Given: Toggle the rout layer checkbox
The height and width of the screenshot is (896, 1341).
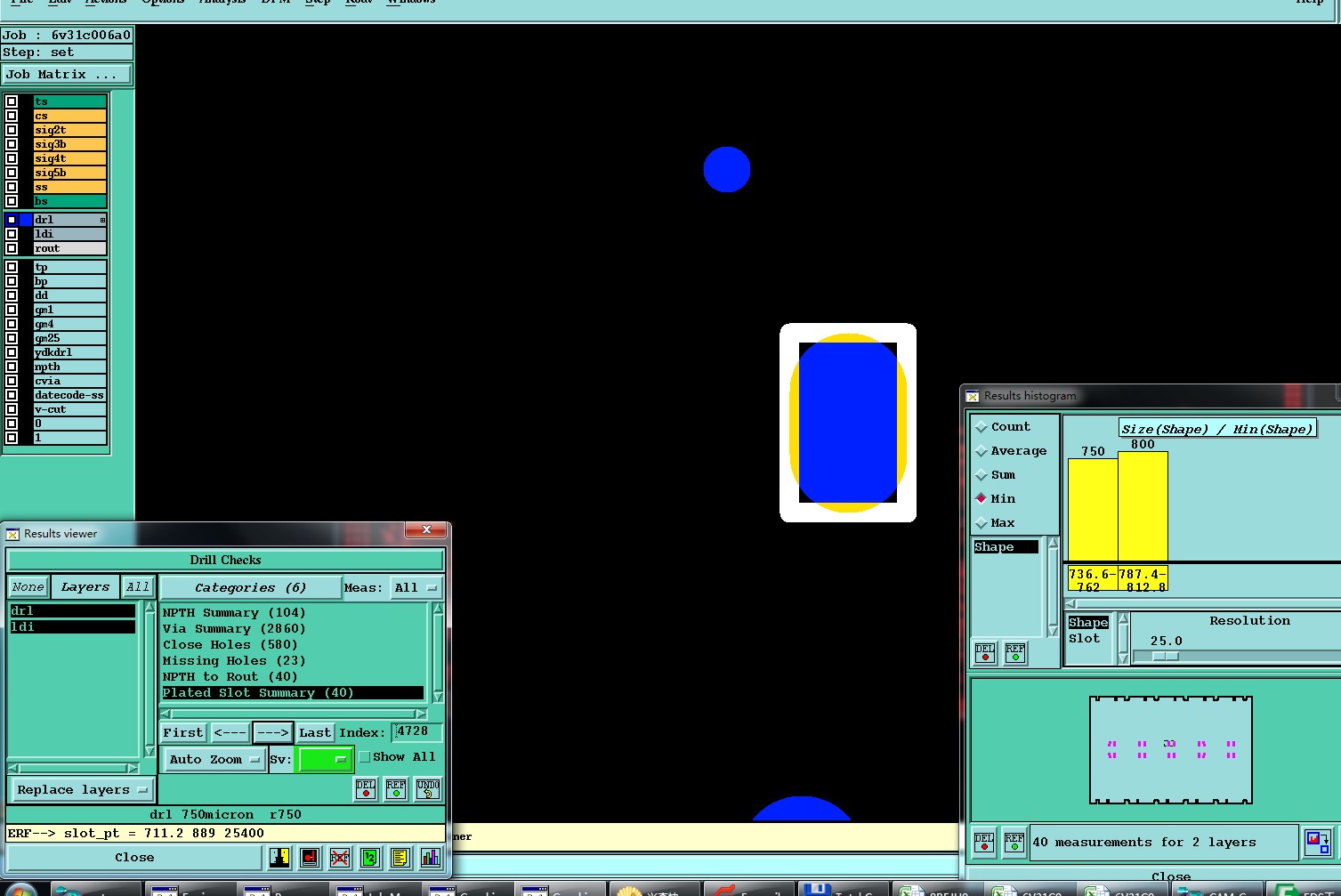Looking at the screenshot, I should (x=12, y=248).
